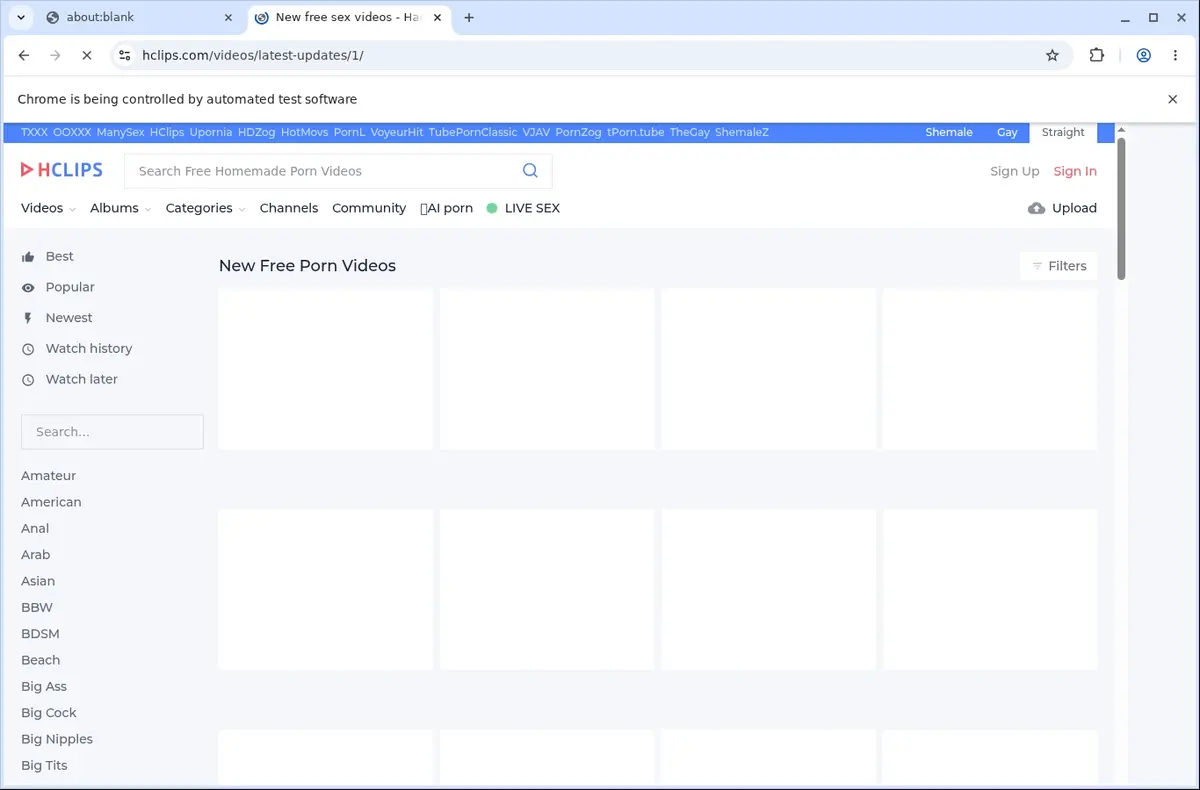Click the Sign Up link
This screenshot has height=790, width=1200.
pyautogui.click(x=1015, y=171)
